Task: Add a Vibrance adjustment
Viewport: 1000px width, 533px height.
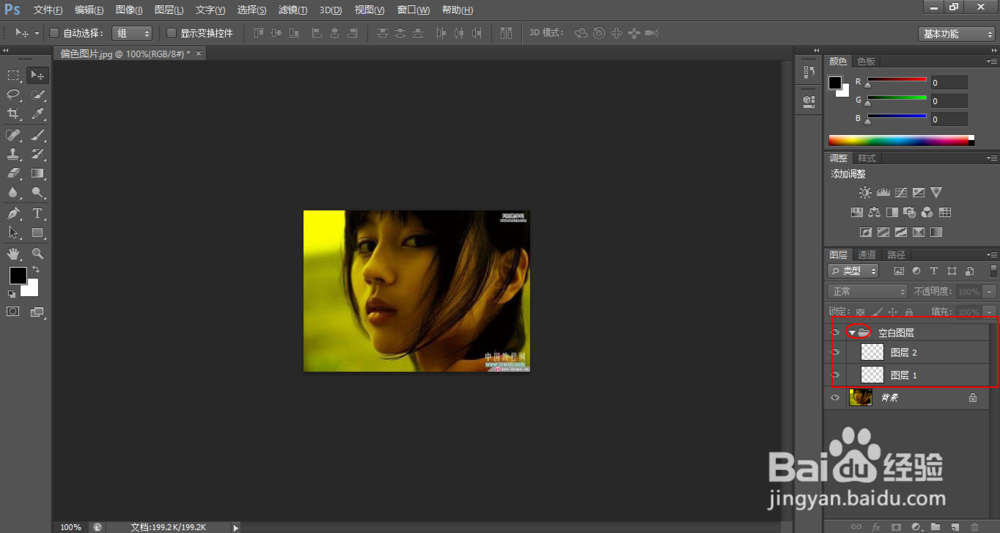Action: pos(936,192)
